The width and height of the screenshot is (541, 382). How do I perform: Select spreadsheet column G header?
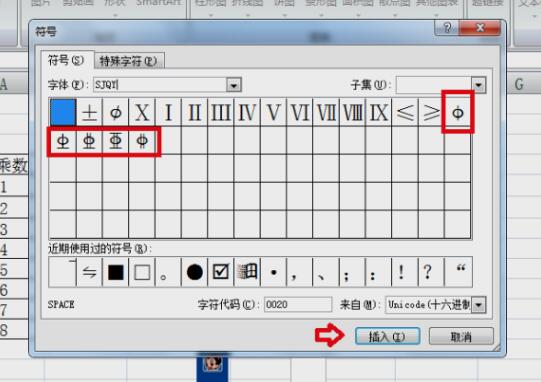click(519, 84)
